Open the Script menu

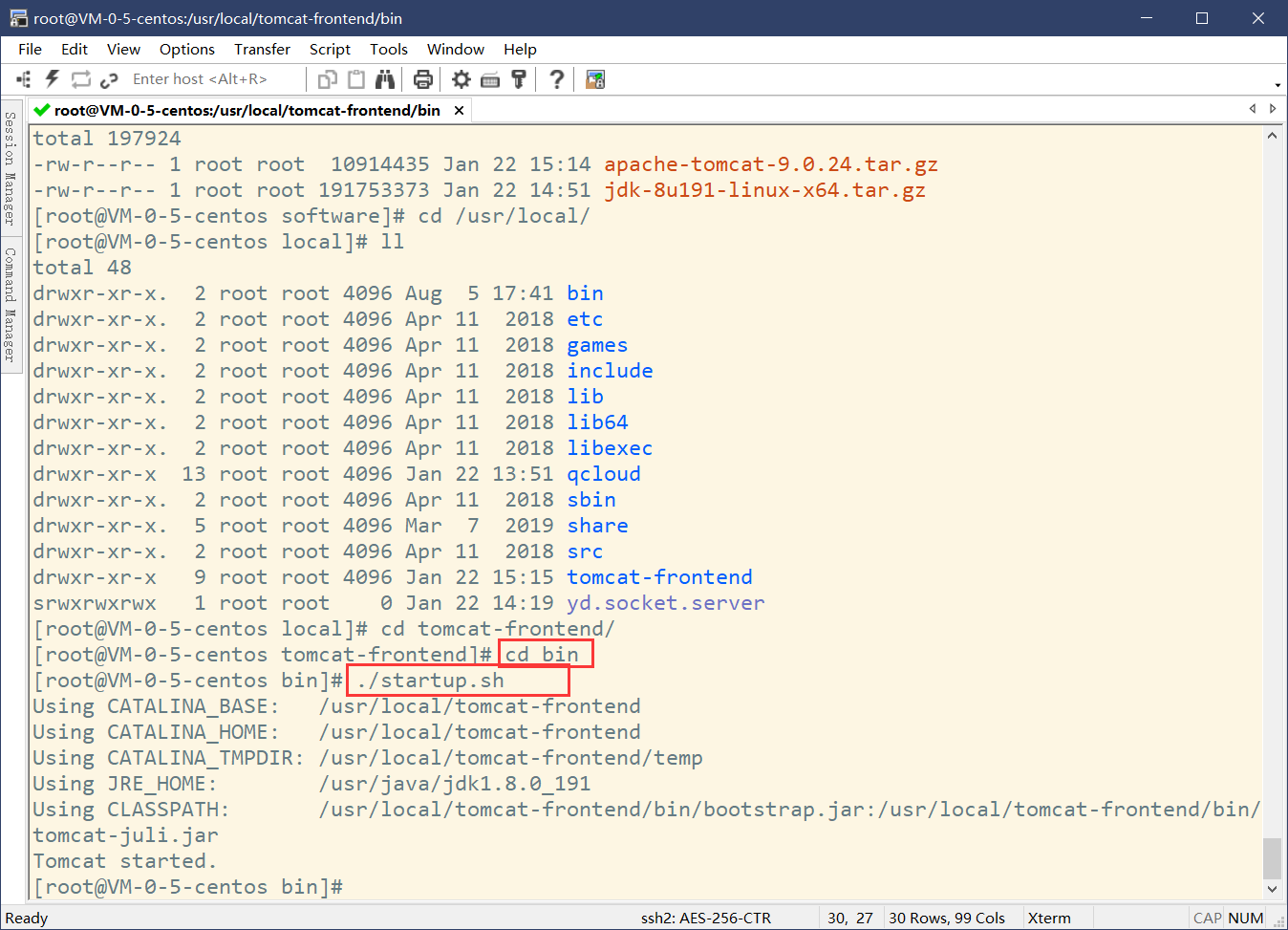[x=330, y=49]
